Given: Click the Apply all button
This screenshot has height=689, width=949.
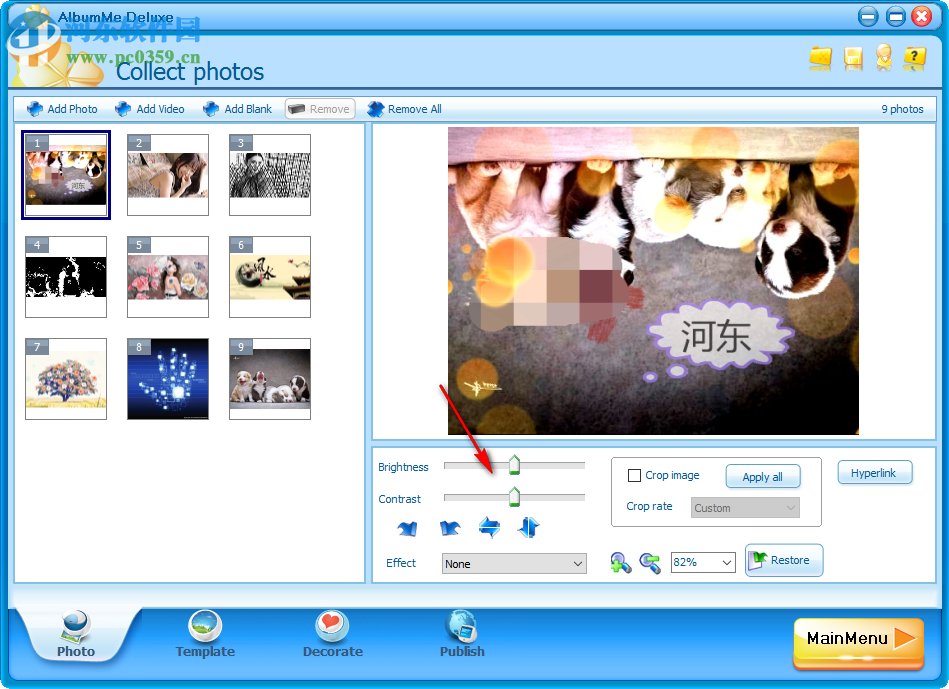Looking at the screenshot, I should coord(763,476).
